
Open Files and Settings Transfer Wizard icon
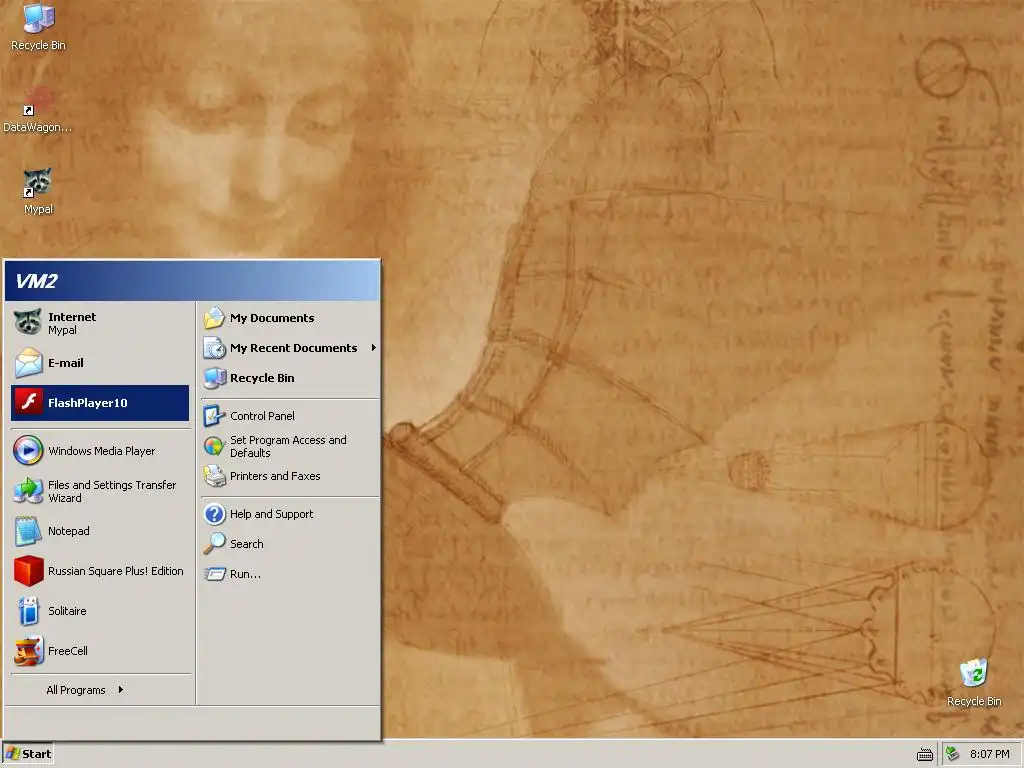point(28,491)
